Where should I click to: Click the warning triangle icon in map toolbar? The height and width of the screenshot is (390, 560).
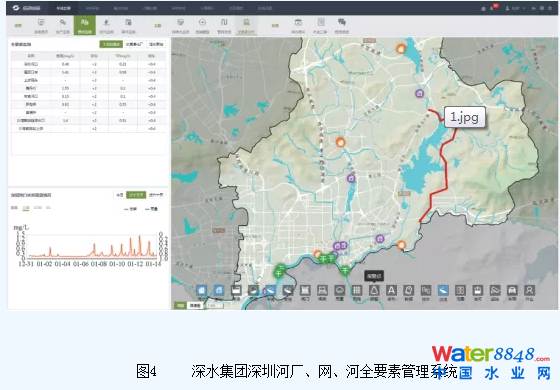[x=374, y=290]
